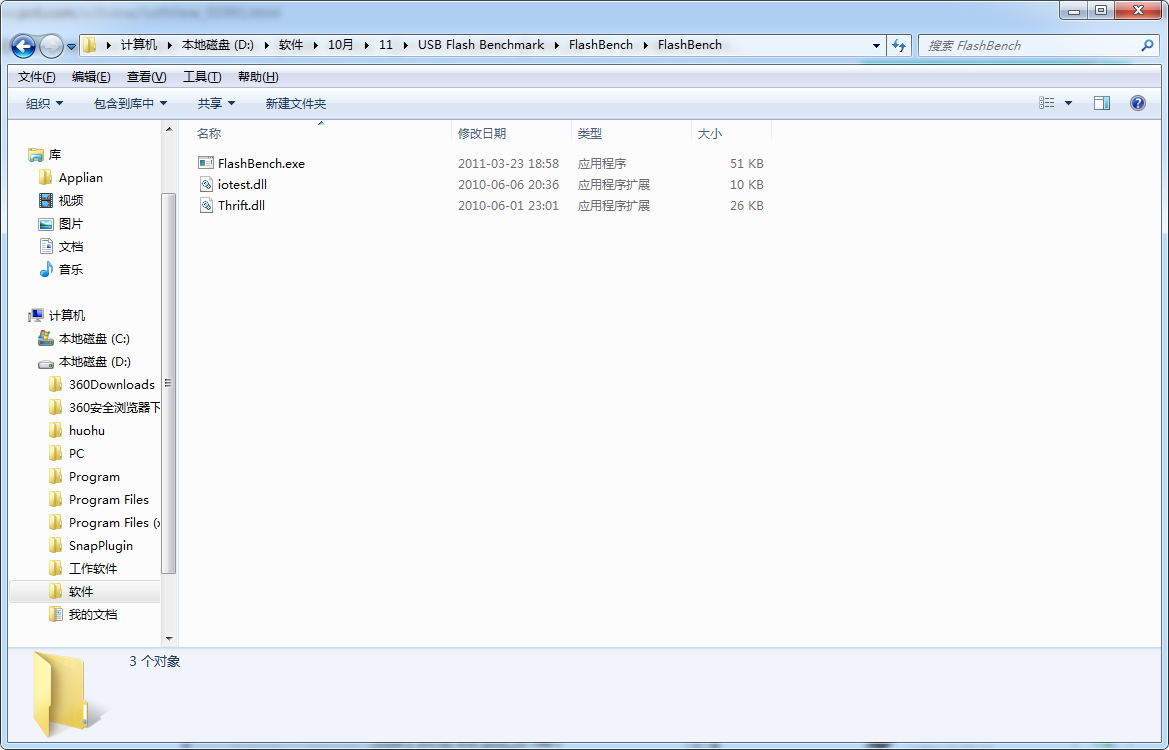
Task: Open the 组织 dropdown
Action: point(45,104)
